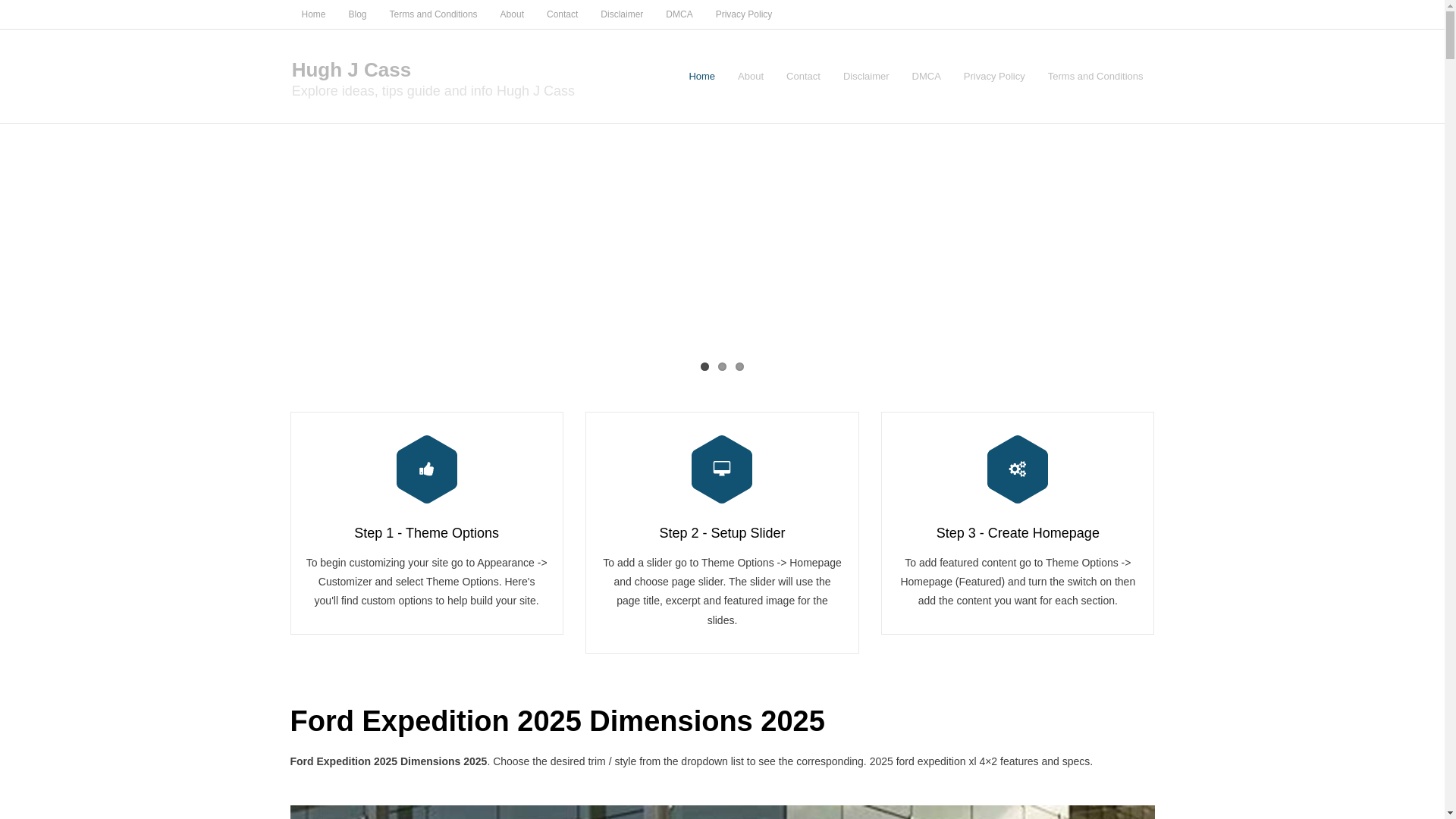Click the gears hexagon icon
The height and width of the screenshot is (819, 1456).
[1018, 469]
